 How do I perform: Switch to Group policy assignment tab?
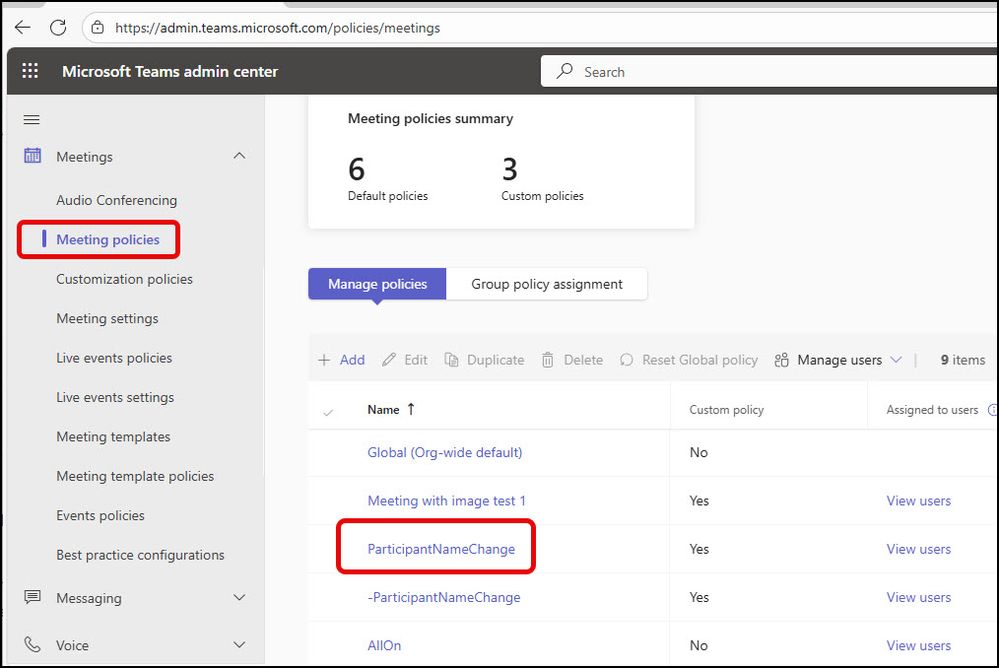click(x=547, y=284)
